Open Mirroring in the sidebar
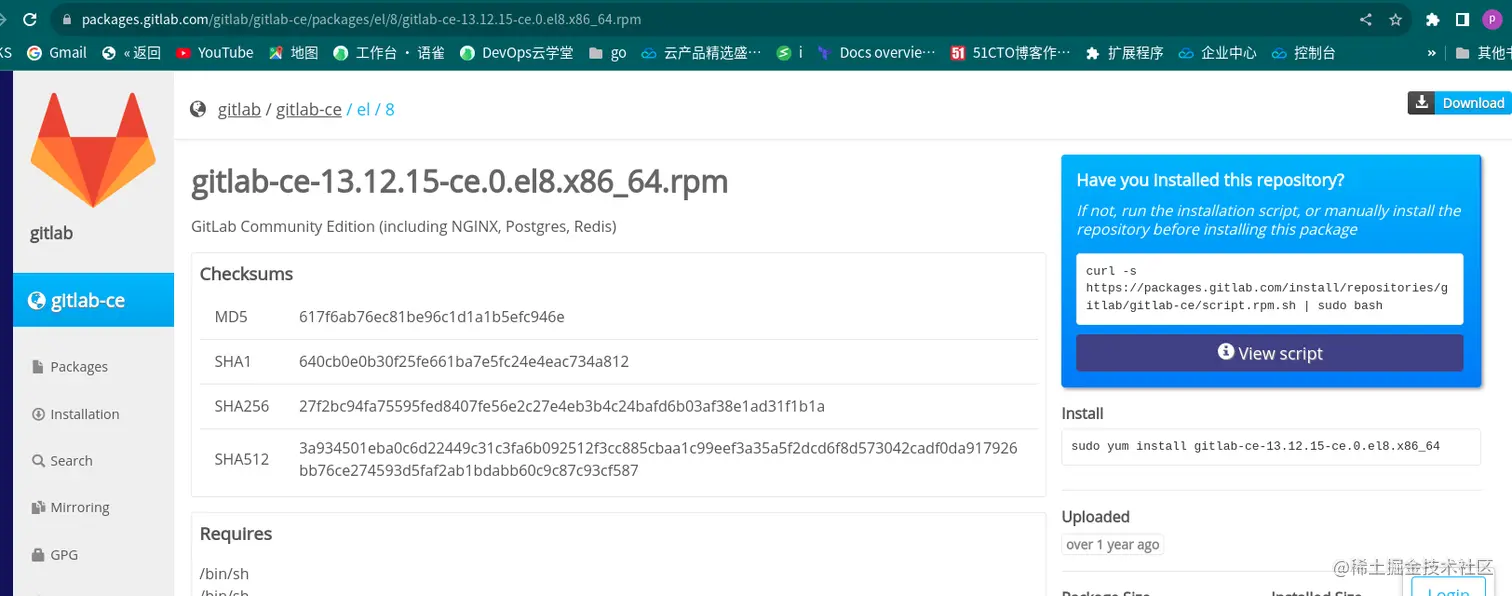 (x=71, y=508)
